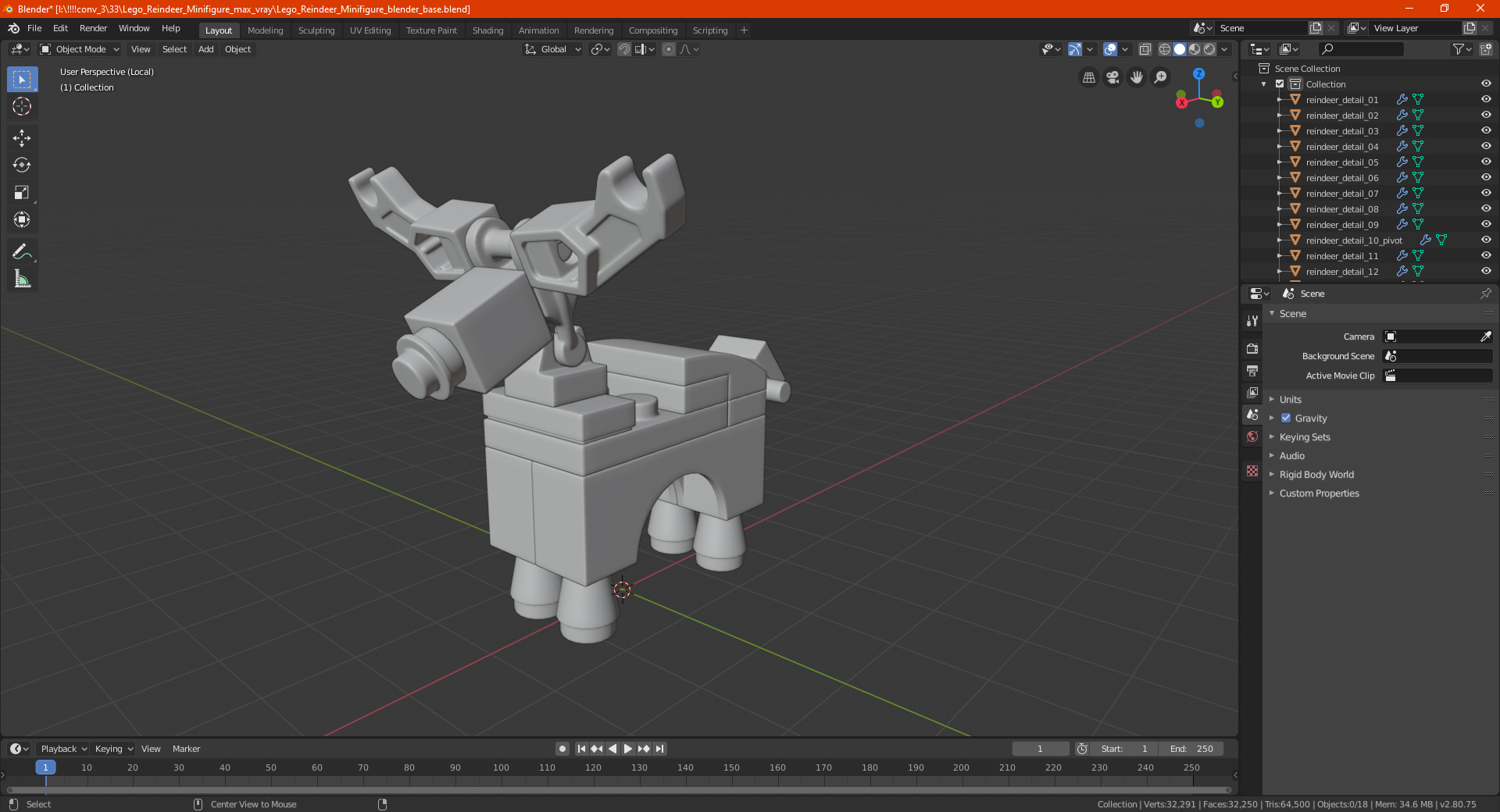Jump to the timeline start frame
Image resolution: width=1500 pixels, height=812 pixels.
(x=581, y=749)
